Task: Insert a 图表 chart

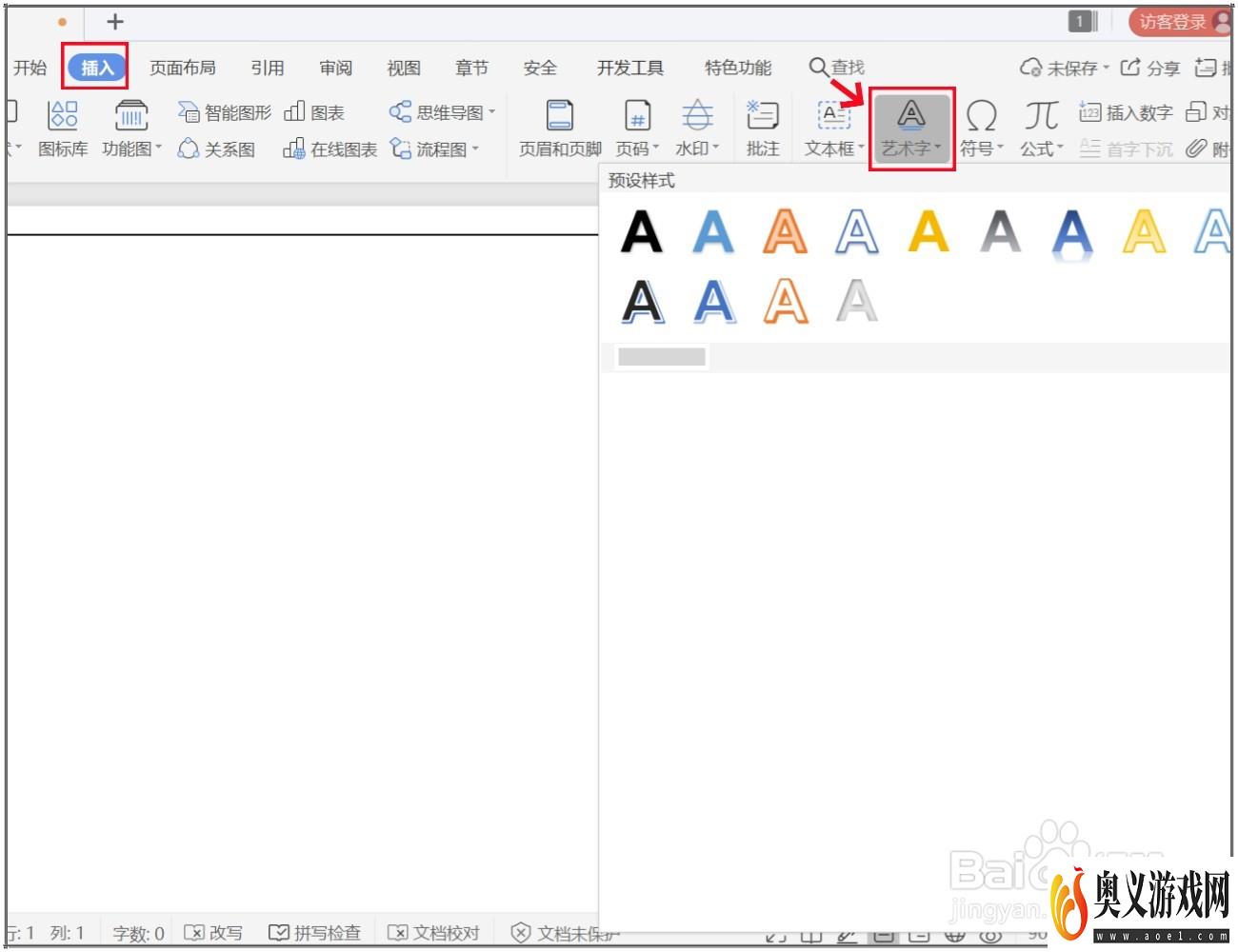Action: [x=314, y=112]
